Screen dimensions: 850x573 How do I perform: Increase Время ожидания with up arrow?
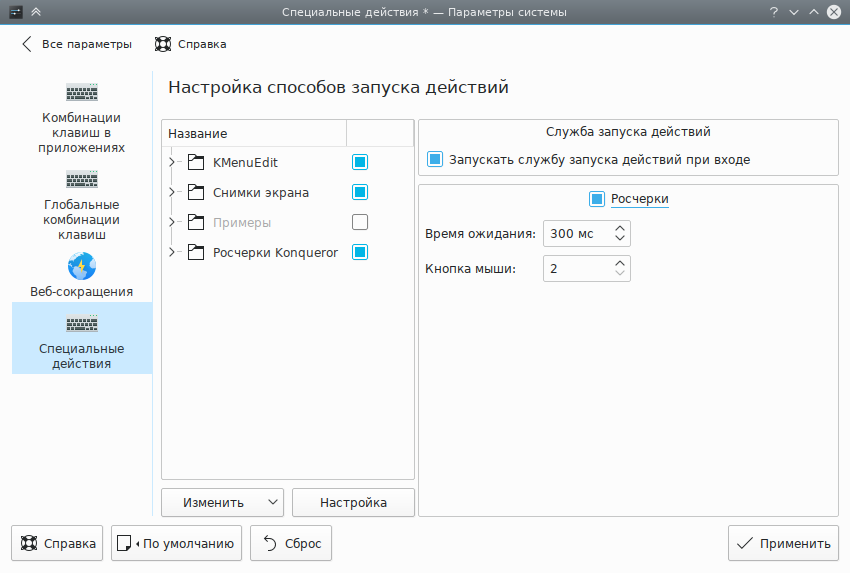(x=620, y=229)
